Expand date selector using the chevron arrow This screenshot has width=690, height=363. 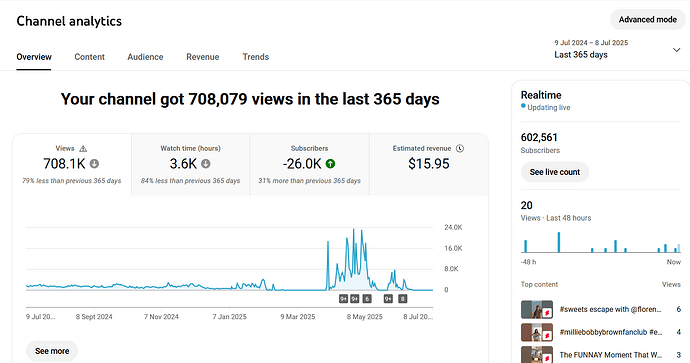(676, 50)
